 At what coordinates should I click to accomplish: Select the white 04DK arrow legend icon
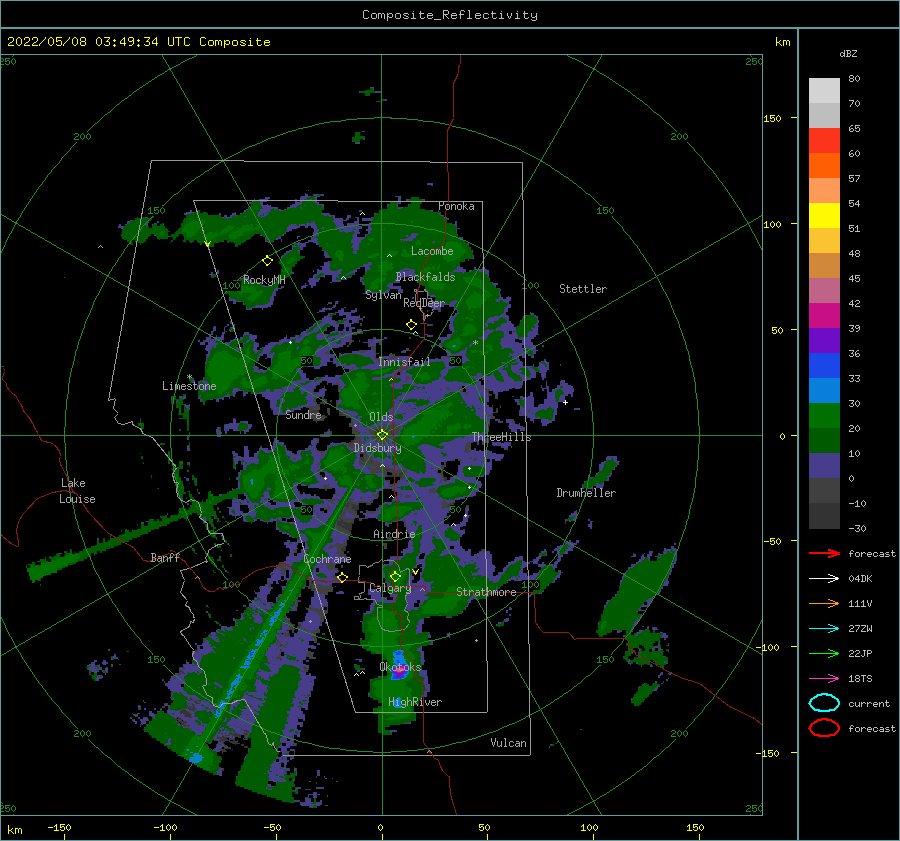click(824, 579)
